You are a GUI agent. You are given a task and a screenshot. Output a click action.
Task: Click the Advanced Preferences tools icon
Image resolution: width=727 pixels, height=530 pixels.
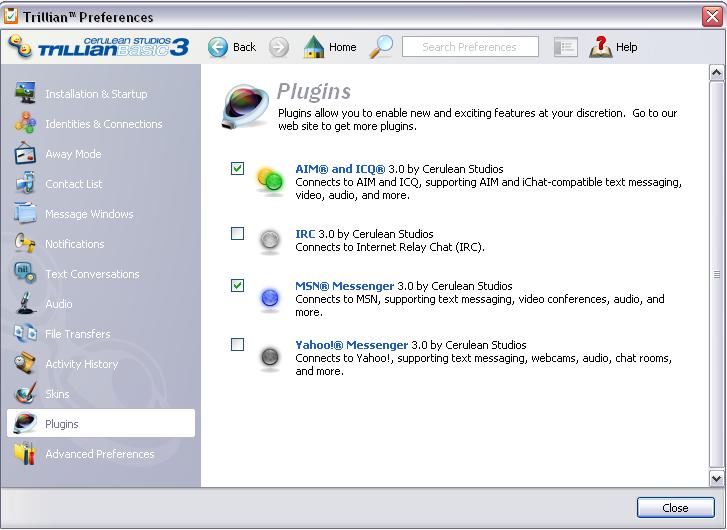tap(25, 453)
